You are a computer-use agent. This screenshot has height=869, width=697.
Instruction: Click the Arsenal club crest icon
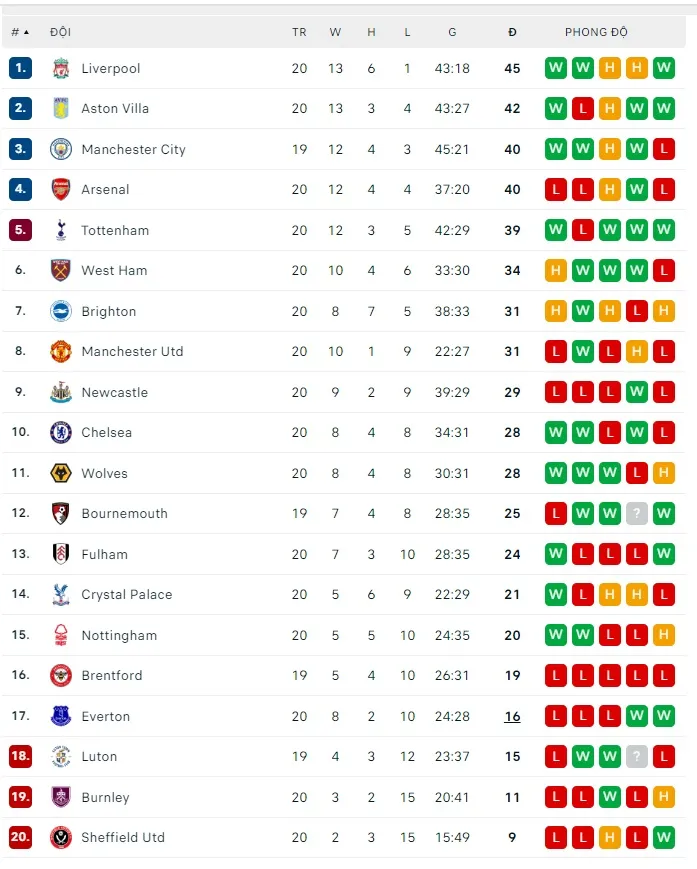61,189
